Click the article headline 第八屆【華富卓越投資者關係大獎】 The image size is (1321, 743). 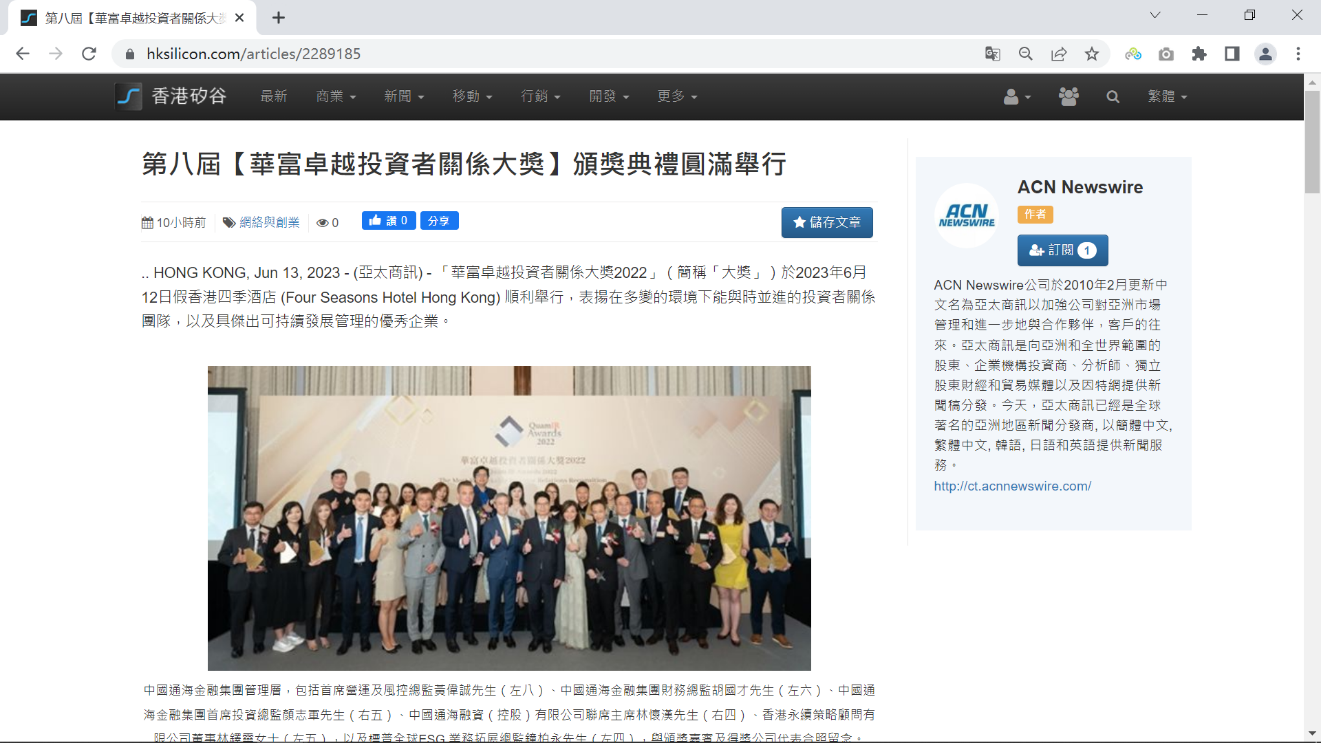pyautogui.click(x=464, y=164)
